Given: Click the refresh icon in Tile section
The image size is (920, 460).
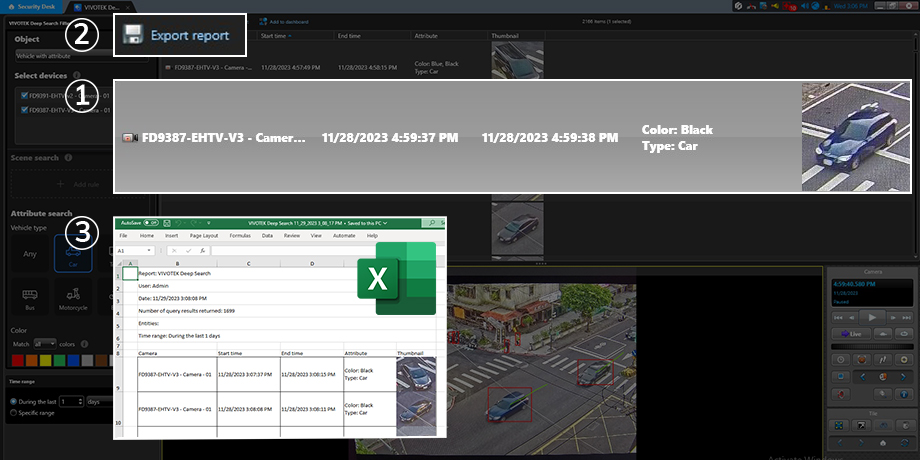Looking at the screenshot, I should click(x=904, y=442).
